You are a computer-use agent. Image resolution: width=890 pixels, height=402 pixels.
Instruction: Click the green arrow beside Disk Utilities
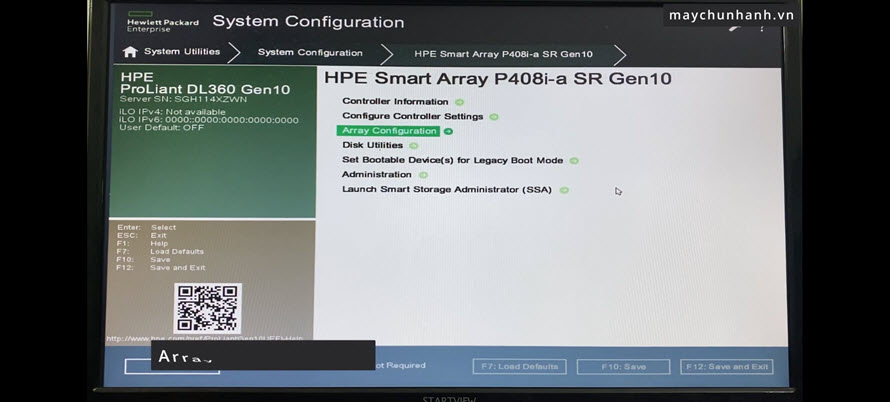click(x=414, y=146)
